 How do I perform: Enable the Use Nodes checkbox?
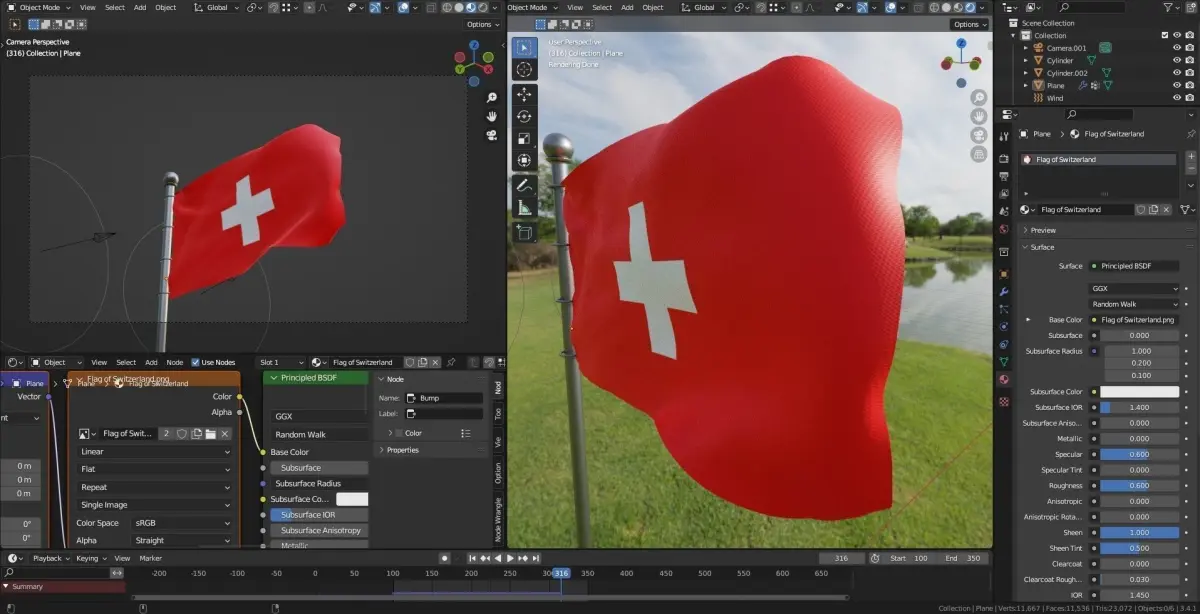[196, 362]
